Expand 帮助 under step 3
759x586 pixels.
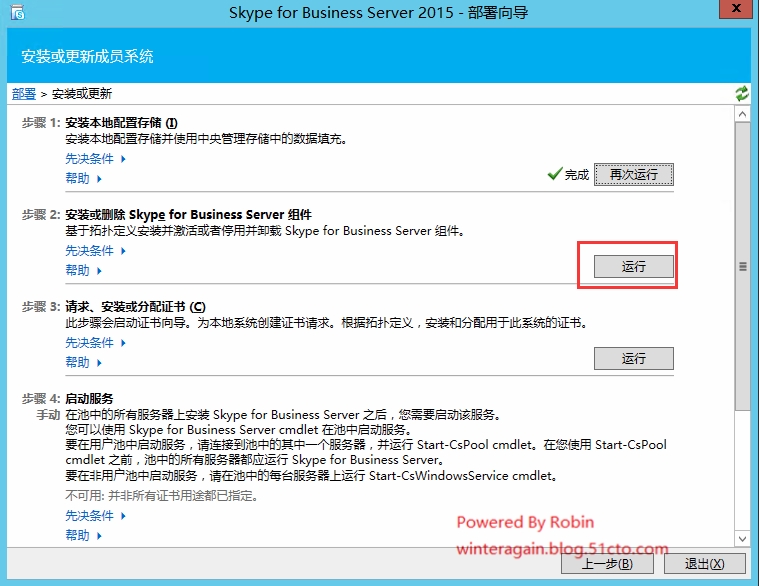click(x=83, y=362)
